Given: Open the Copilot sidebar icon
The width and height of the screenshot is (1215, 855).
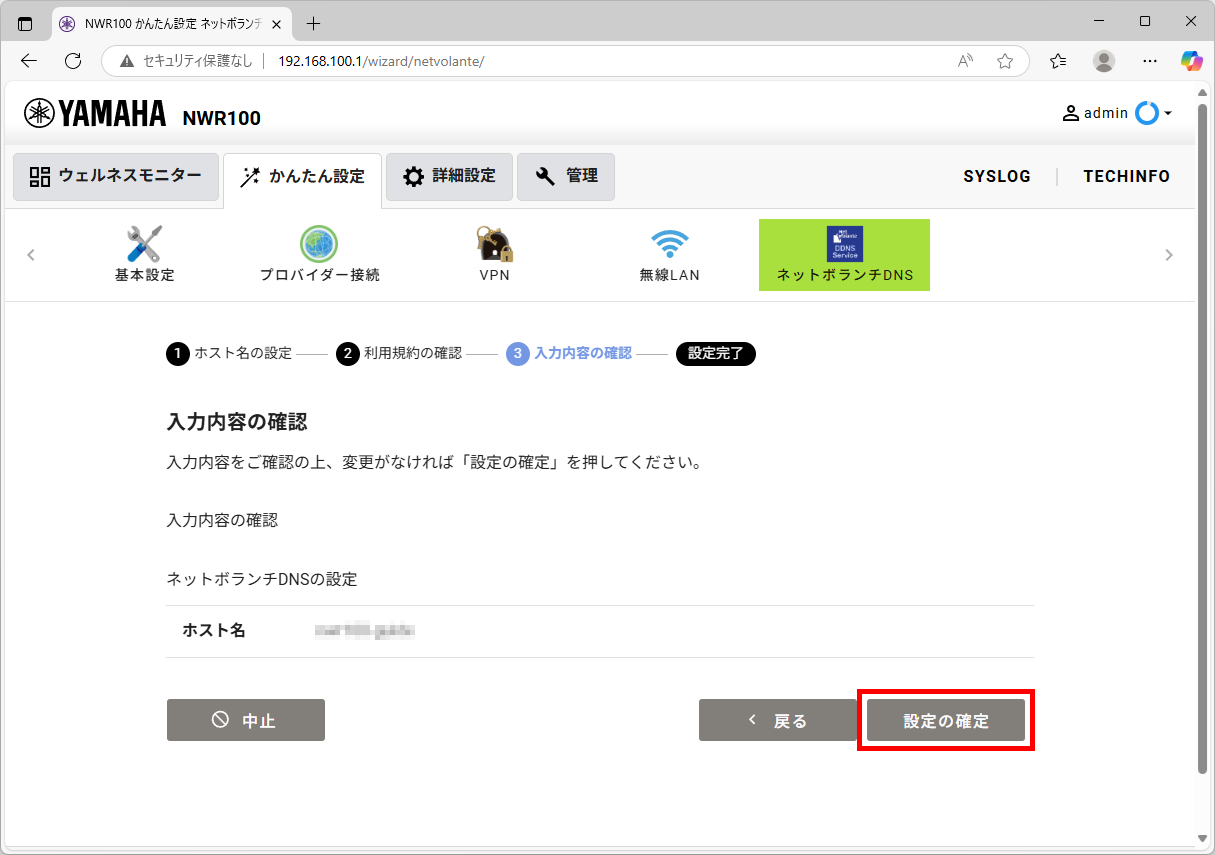Looking at the screenshot, I should pos(1191,61).
